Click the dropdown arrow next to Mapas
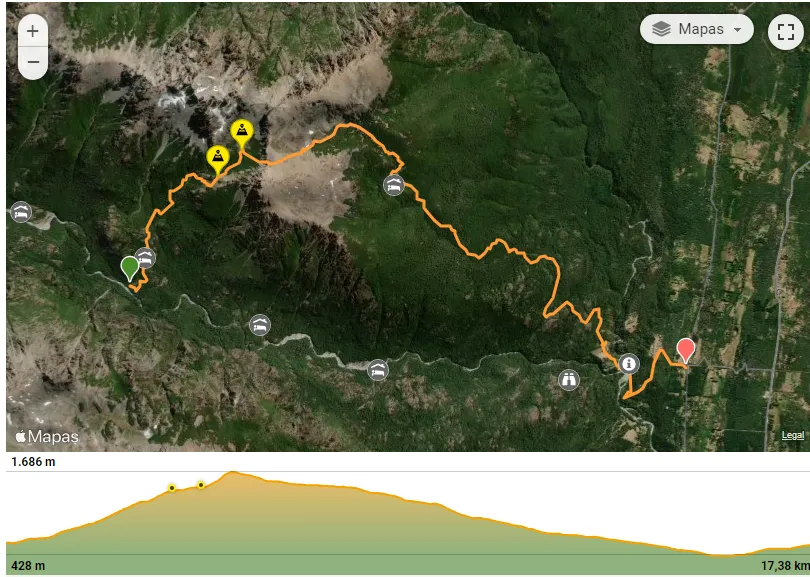The width and height of the screenshot is (810, 577). tap(738, 30)
